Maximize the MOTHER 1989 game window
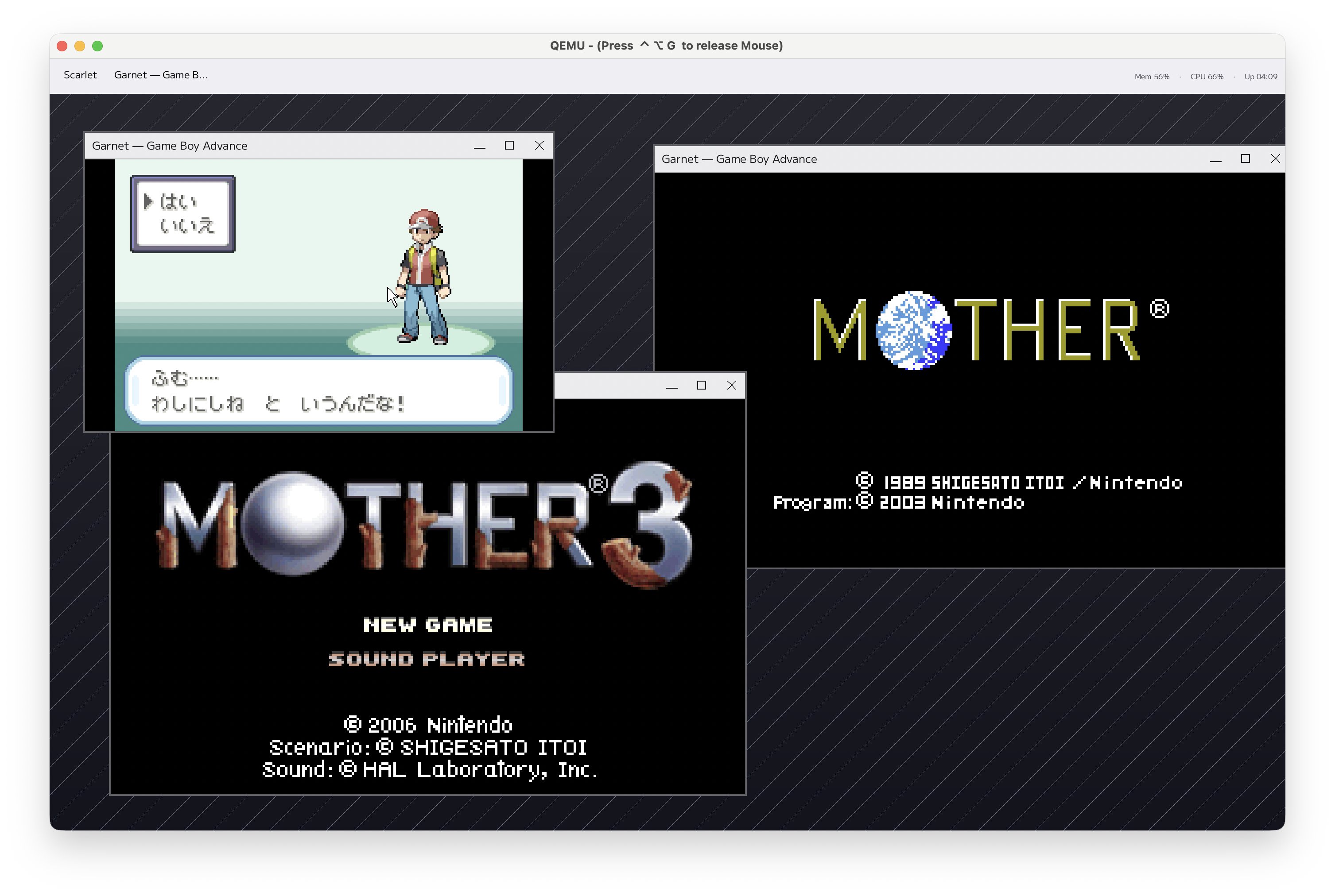This screenshot has height=896, width=1335. click(x=1245, y=159)
